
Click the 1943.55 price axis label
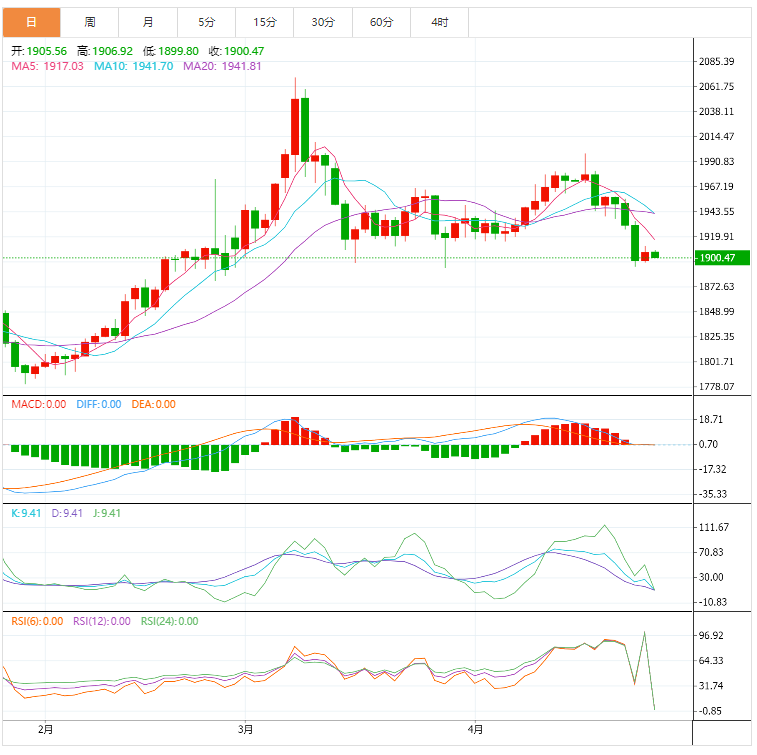click(716, 211)
